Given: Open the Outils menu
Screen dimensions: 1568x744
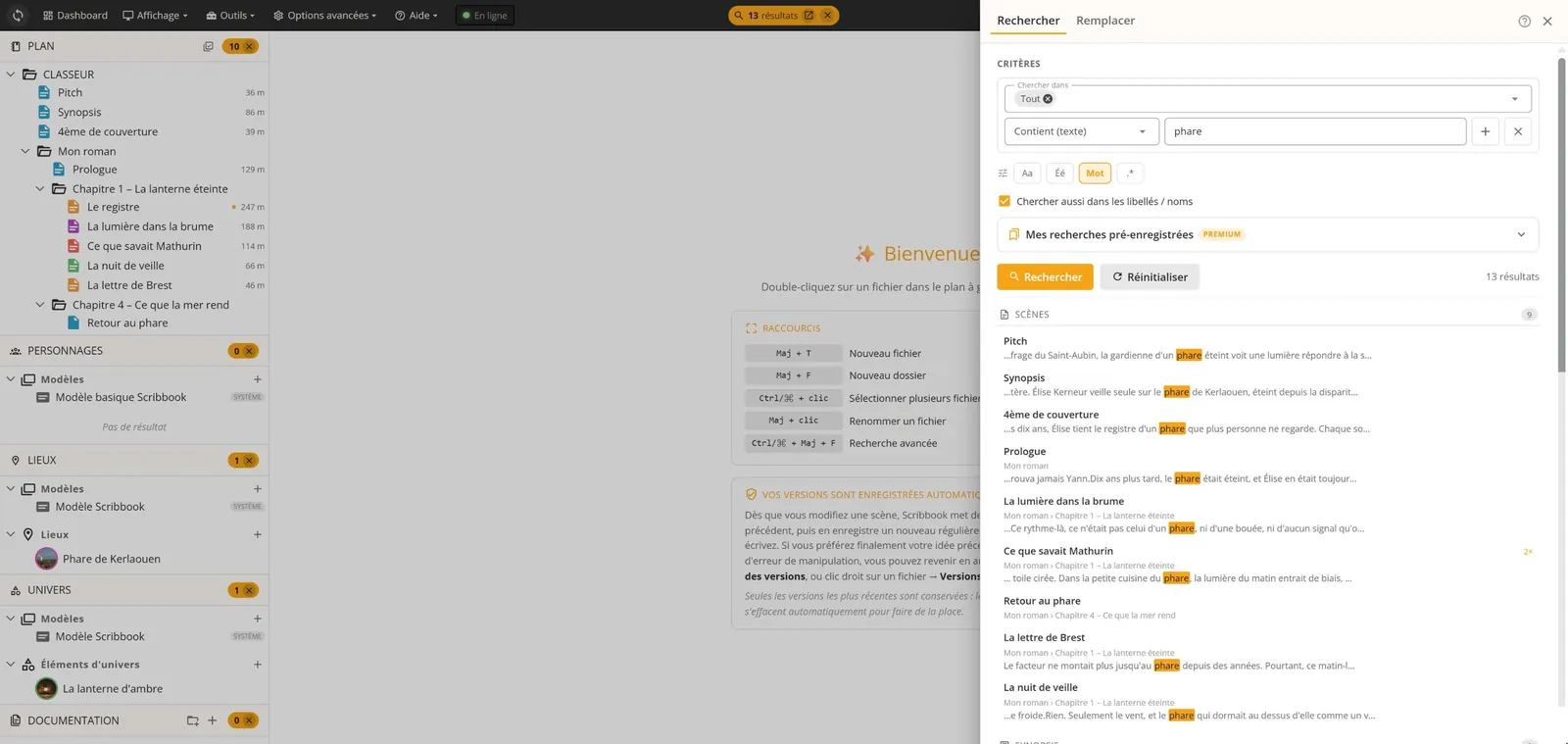Looking at the screenshot, I should 230,16.
